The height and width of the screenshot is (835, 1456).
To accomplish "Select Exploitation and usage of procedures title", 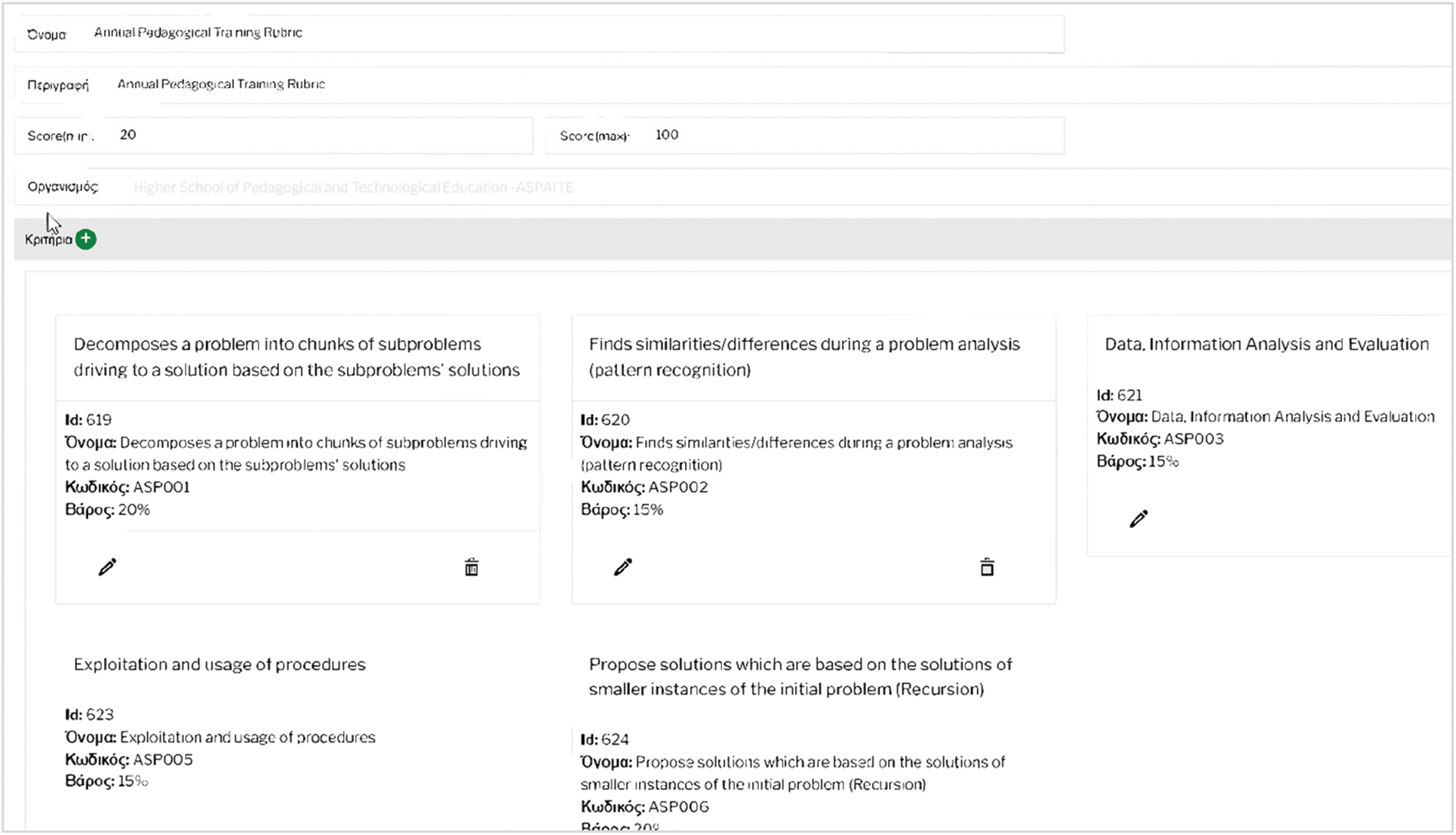I will tap(220, 665).
